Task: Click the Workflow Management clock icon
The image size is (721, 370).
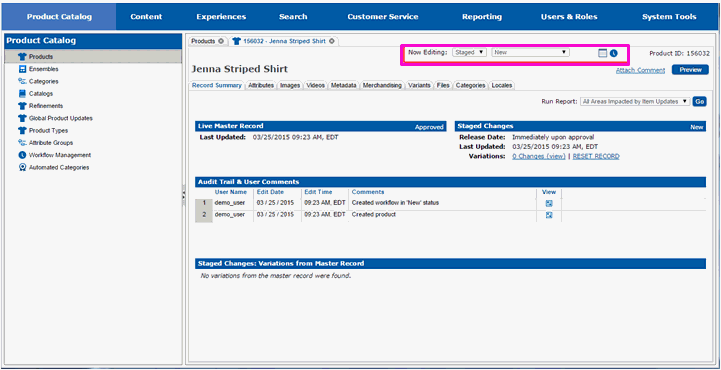Action: pyautogui.click(x=22, y=155)
